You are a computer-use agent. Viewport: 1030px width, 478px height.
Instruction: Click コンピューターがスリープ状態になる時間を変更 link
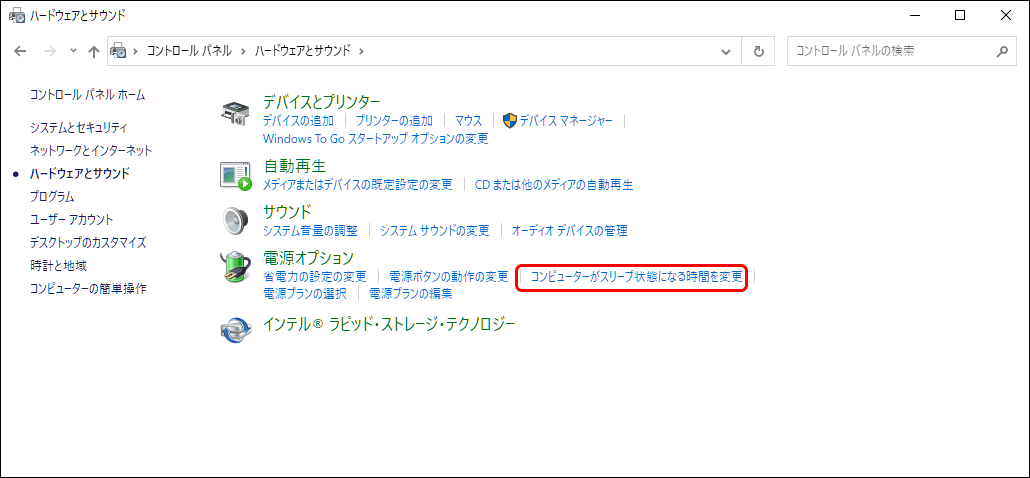637,276
